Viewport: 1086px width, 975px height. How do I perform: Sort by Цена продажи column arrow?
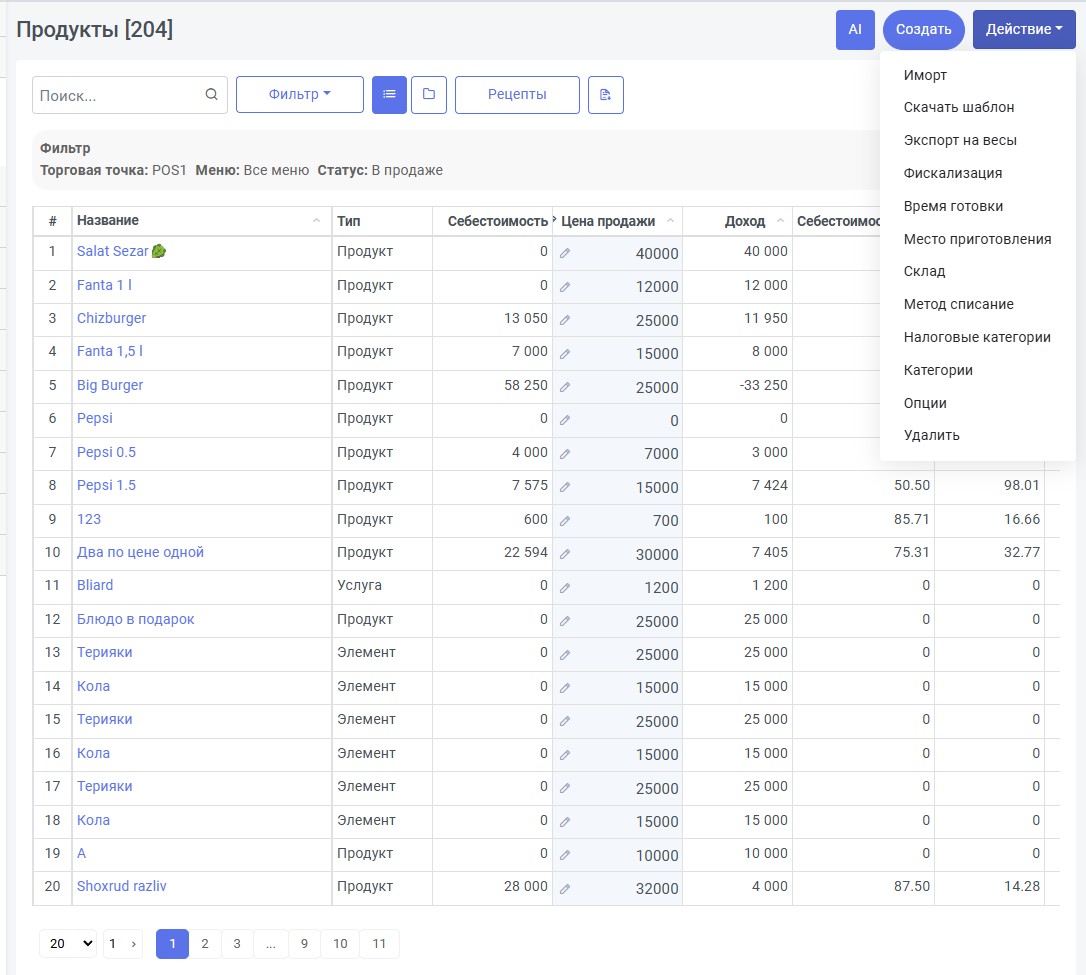coord(670,221)
